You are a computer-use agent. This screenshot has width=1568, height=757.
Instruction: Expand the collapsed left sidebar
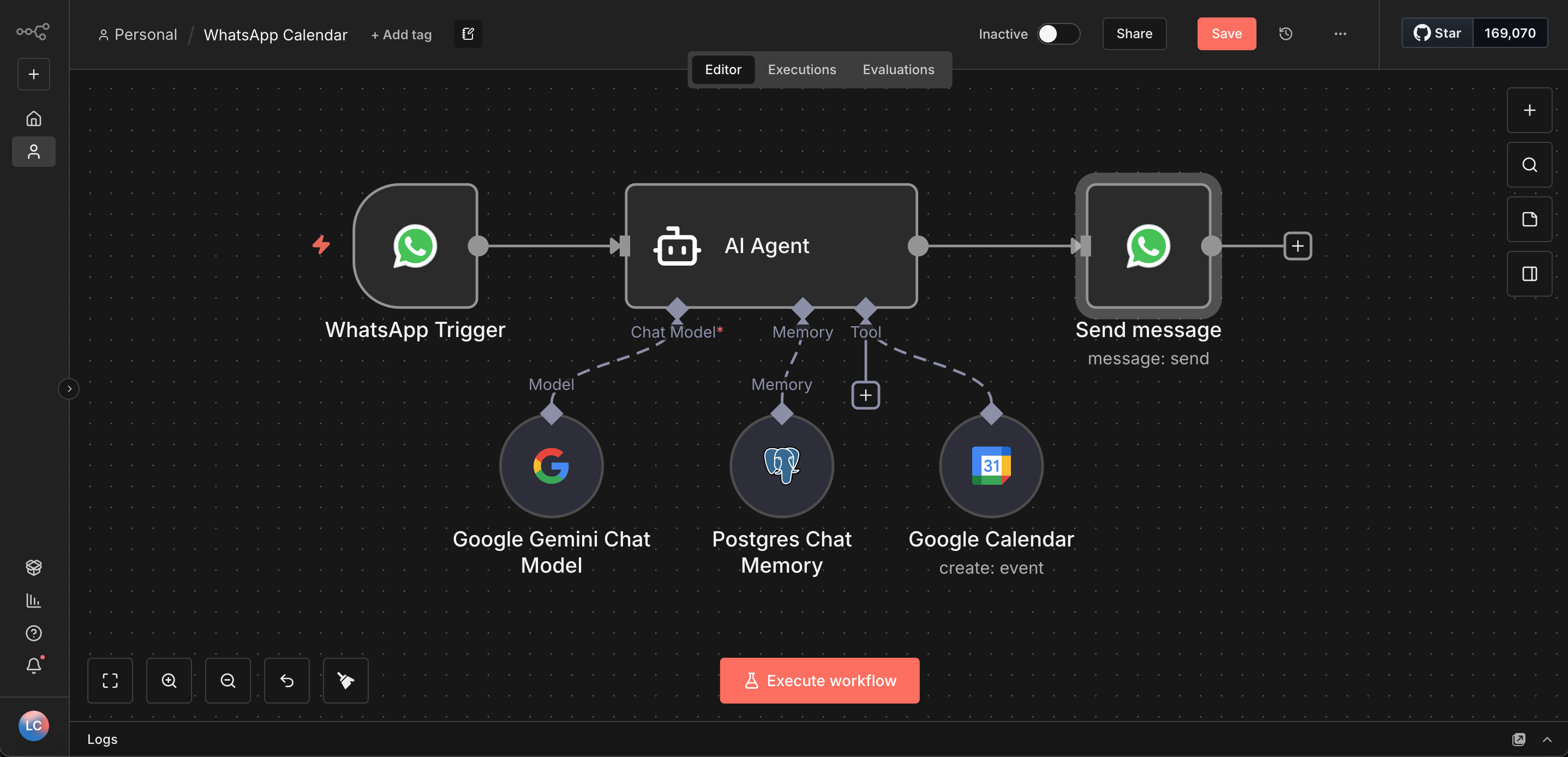(x=69, y=389)
